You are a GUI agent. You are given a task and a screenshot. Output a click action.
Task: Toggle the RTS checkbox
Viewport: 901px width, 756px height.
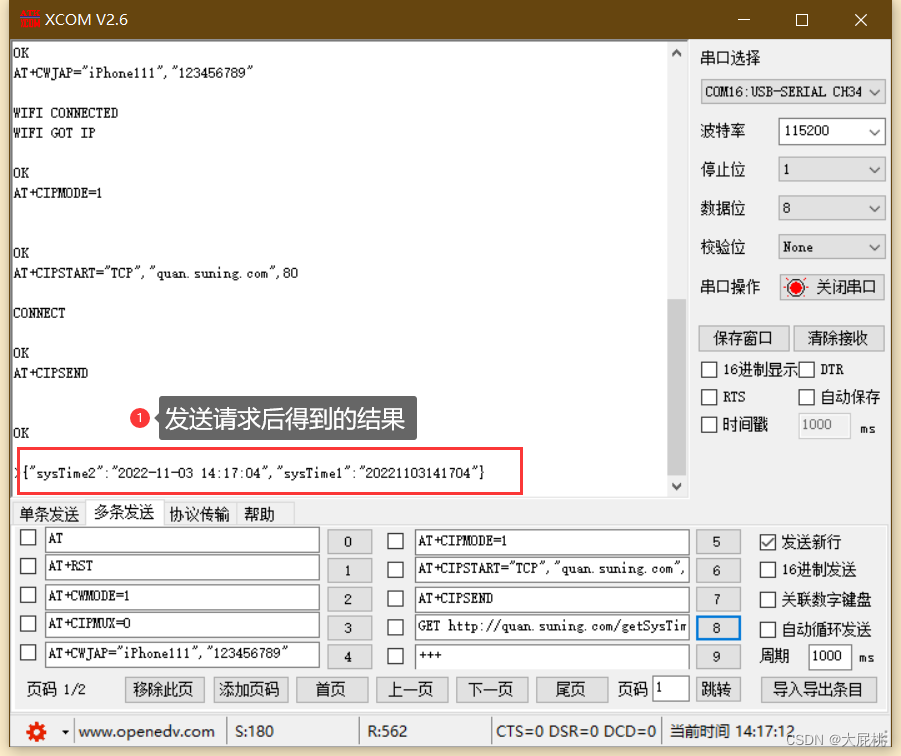coord(709,397)
